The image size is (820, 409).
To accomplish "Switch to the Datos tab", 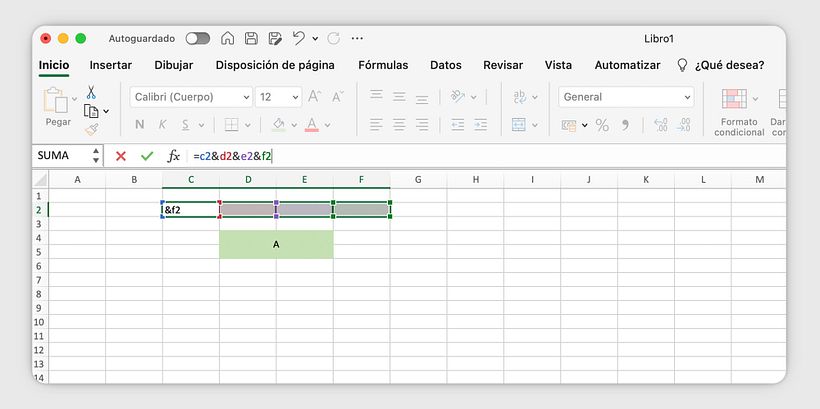I will 446,65.
